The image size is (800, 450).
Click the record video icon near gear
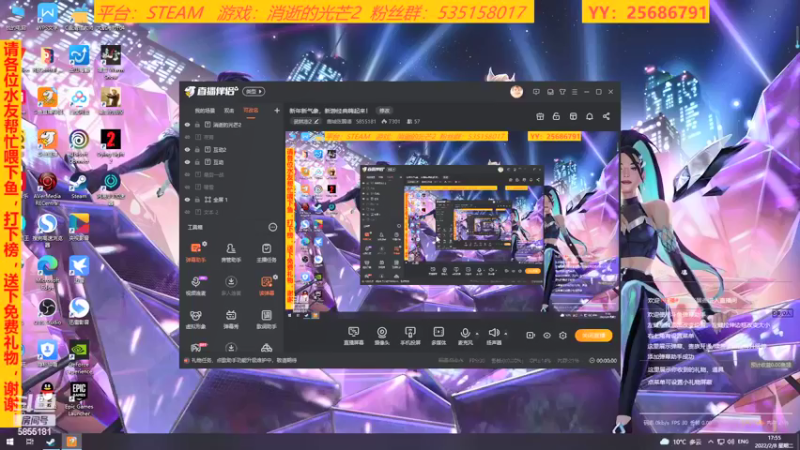(530, 335)
